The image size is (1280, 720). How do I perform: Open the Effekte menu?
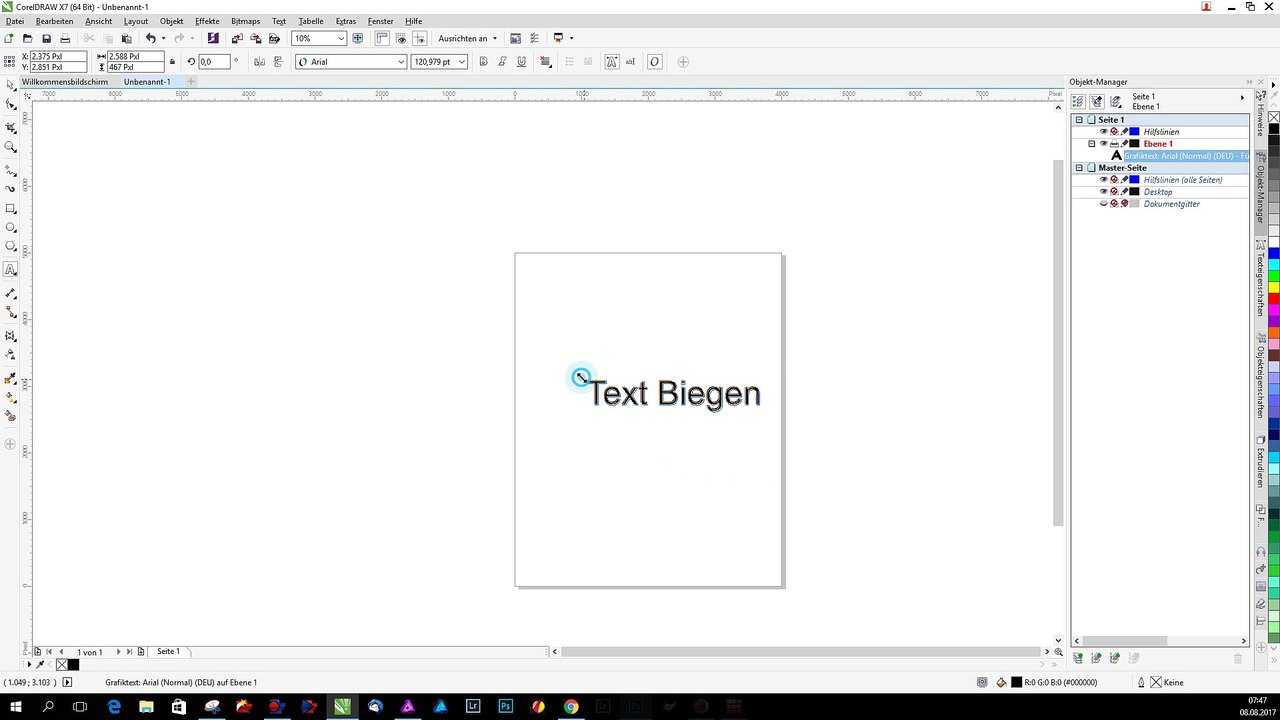pyautogui.click(x=207, y=21)
